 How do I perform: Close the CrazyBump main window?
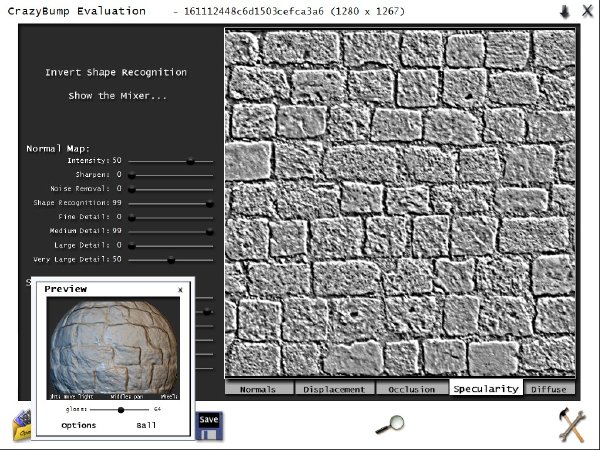pos(587,11)
